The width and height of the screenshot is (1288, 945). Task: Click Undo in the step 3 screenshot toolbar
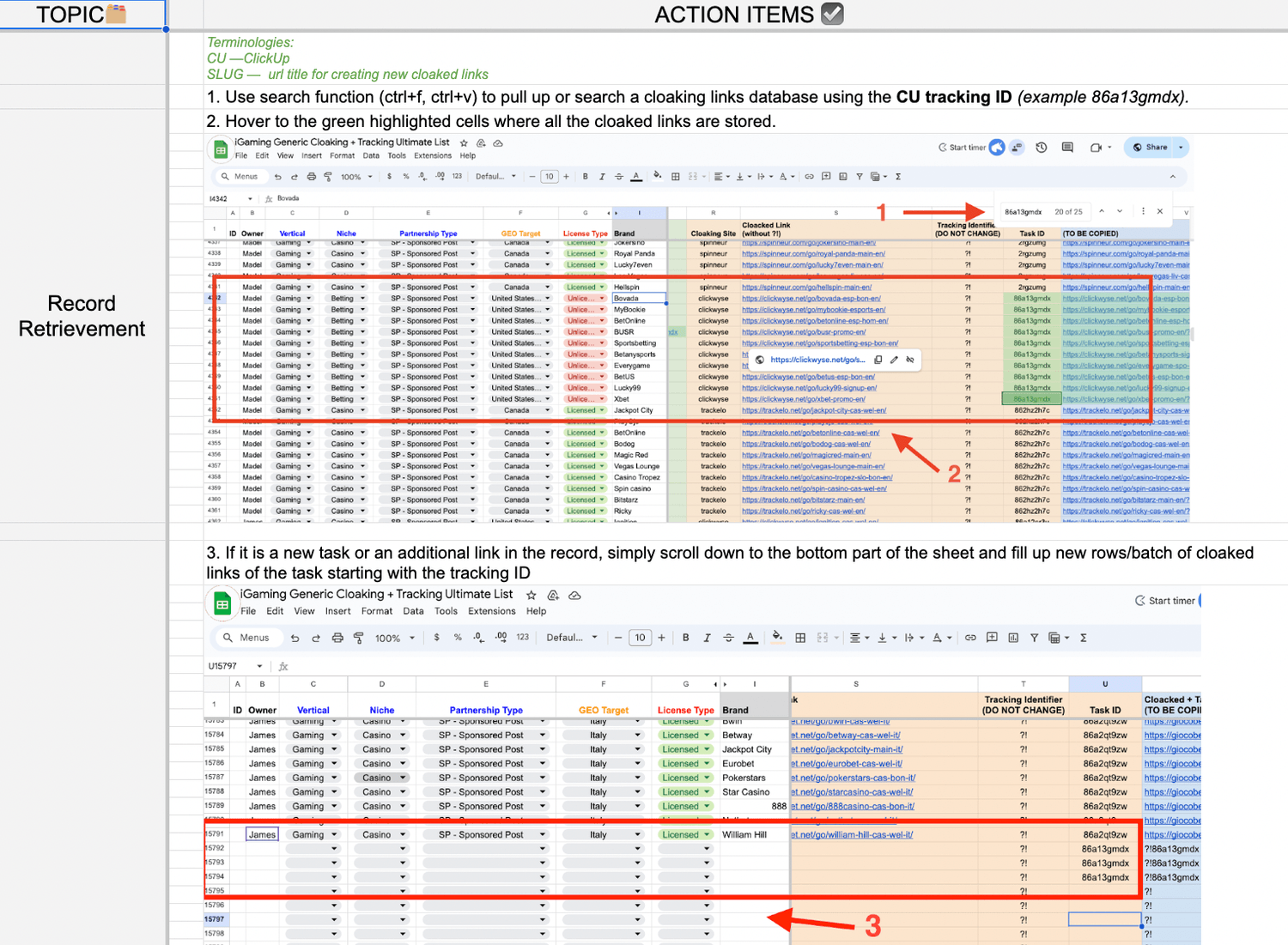[x=295, y=638]
